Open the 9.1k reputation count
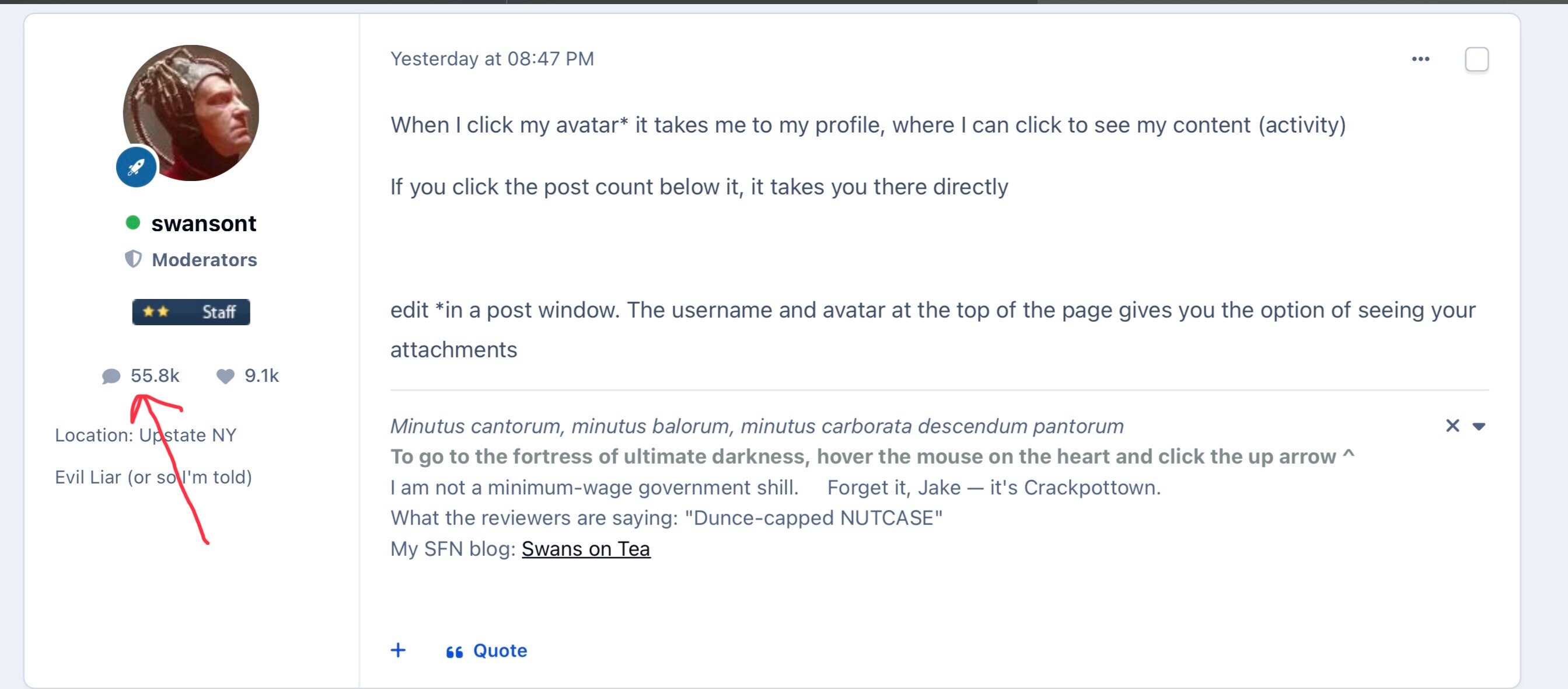Viewport: 1568px width, 689px height. tap(262, 375)
